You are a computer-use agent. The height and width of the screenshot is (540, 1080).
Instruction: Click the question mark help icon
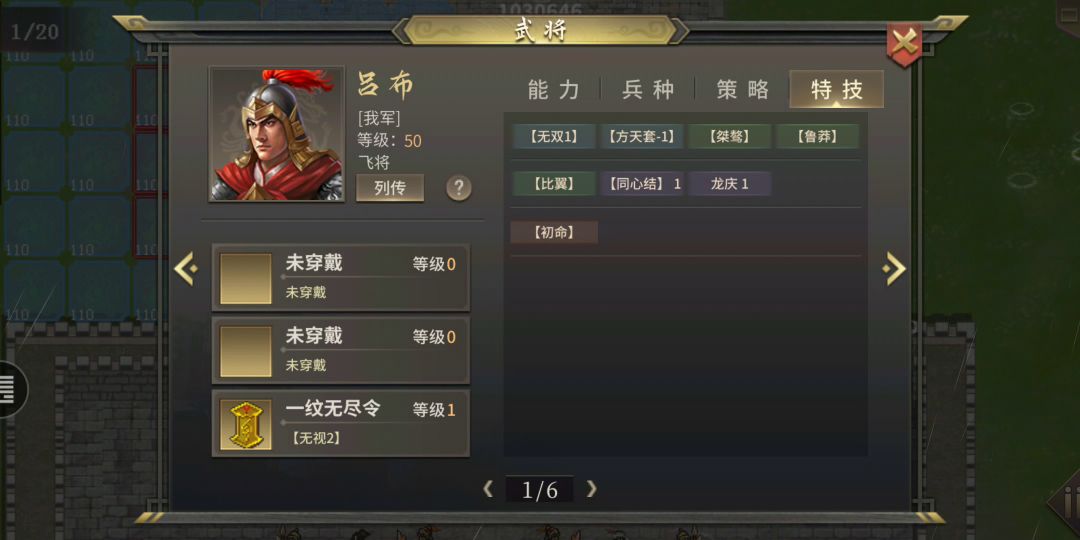pyautogui.click(x=459, y=187)
